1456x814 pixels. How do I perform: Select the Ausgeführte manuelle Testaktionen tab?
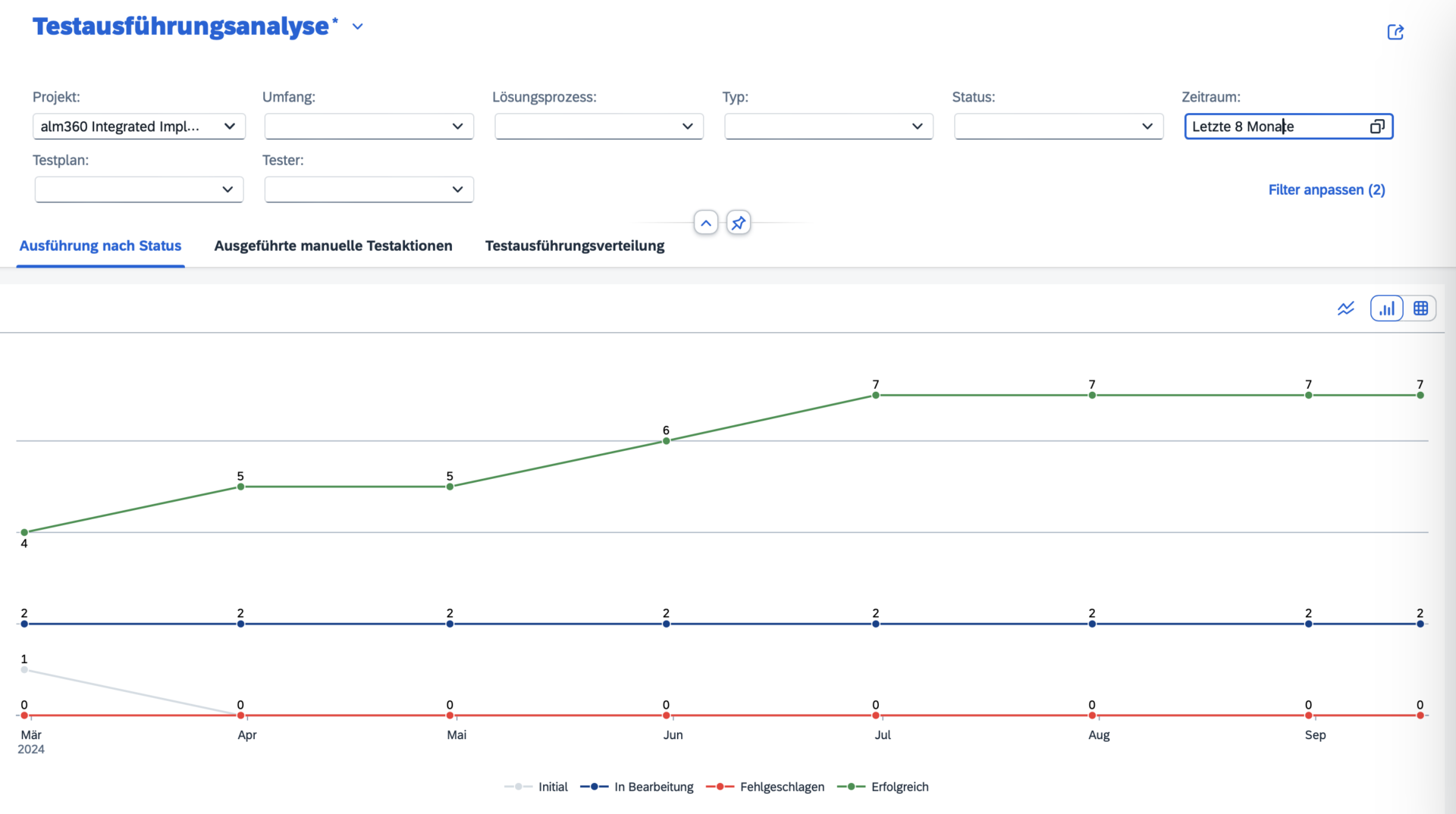click(x=333, y=246)
